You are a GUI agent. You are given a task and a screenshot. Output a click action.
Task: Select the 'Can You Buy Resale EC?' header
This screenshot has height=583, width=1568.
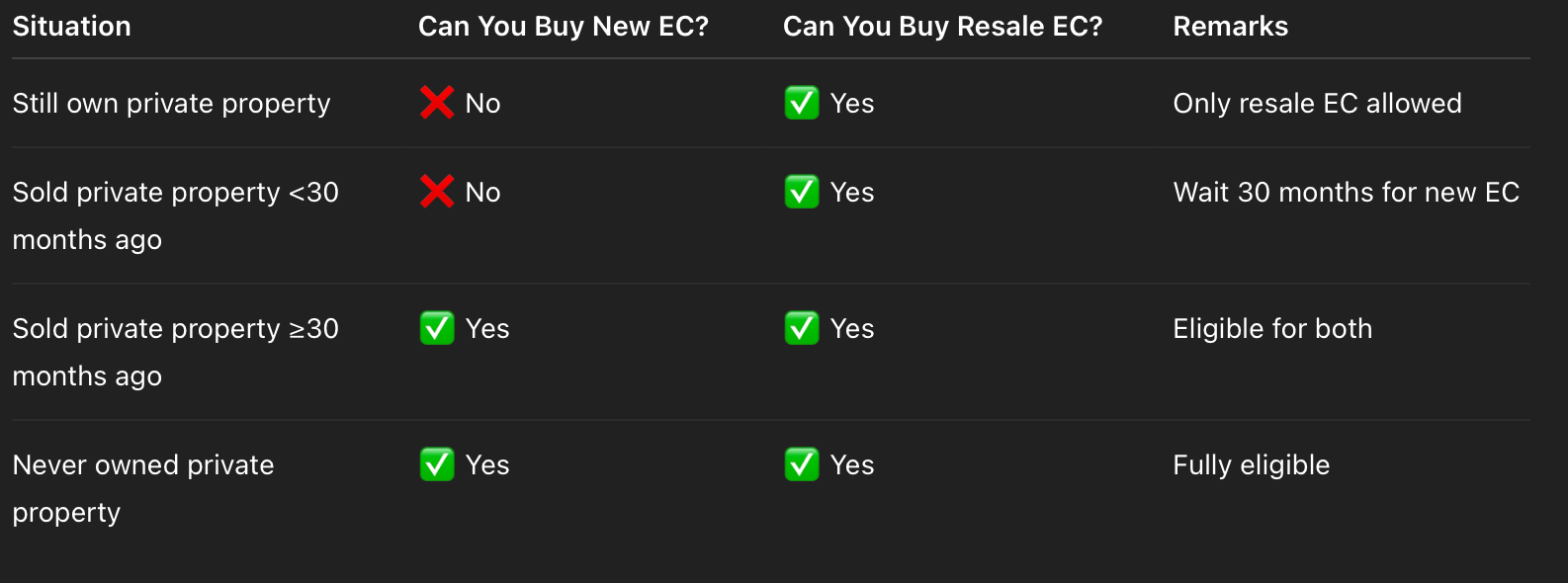coord(942,27)
